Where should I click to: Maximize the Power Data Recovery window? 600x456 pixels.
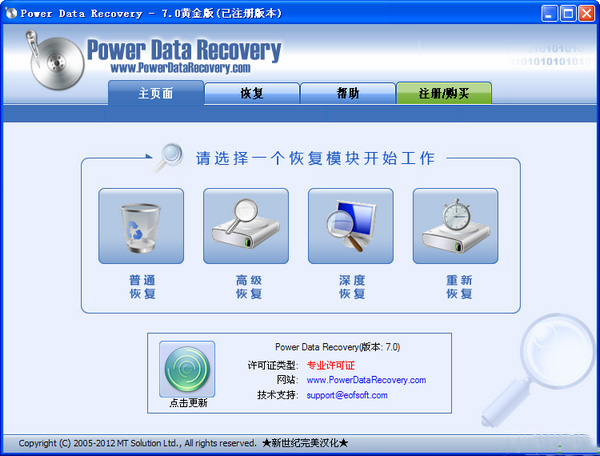click(568, 14)
